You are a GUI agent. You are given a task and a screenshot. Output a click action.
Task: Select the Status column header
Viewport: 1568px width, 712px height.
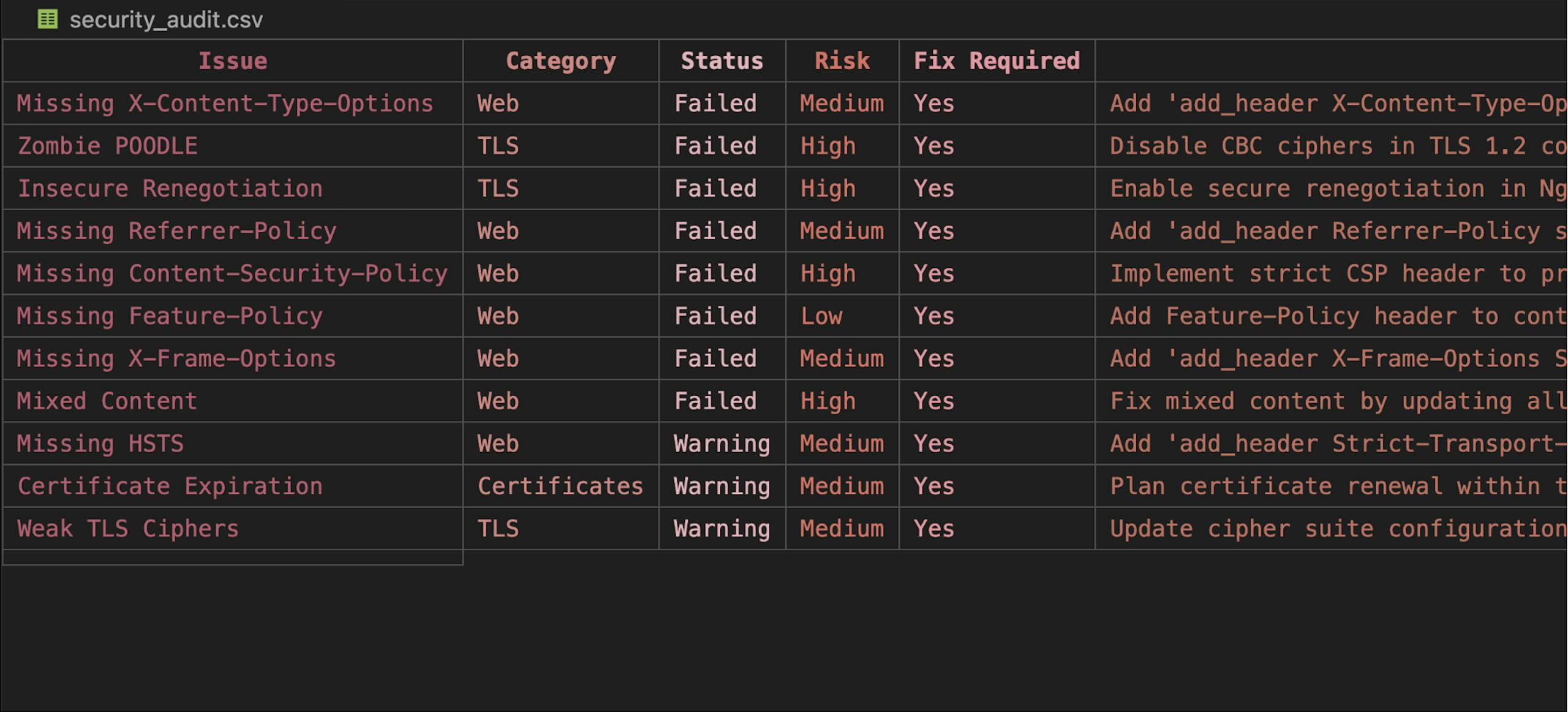pyautogui.click(x=722, y=61)
